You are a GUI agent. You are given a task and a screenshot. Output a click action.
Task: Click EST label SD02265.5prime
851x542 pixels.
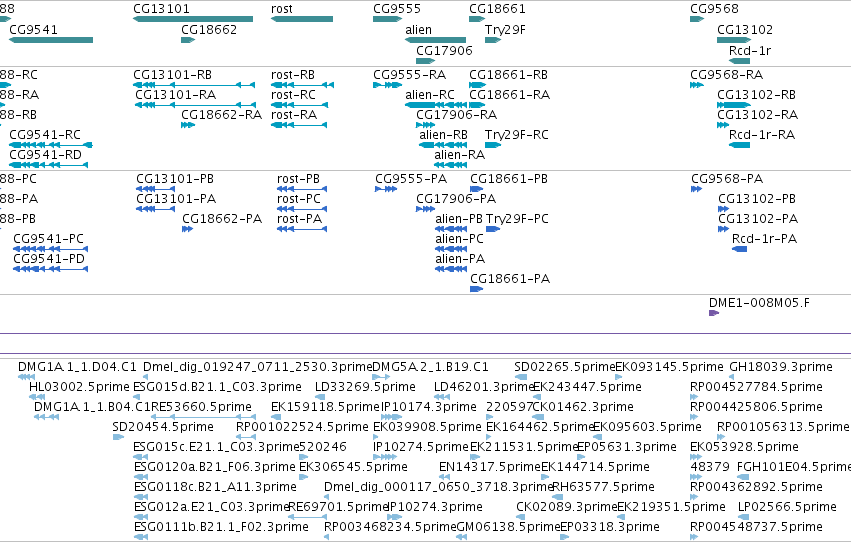pos(564,367)
